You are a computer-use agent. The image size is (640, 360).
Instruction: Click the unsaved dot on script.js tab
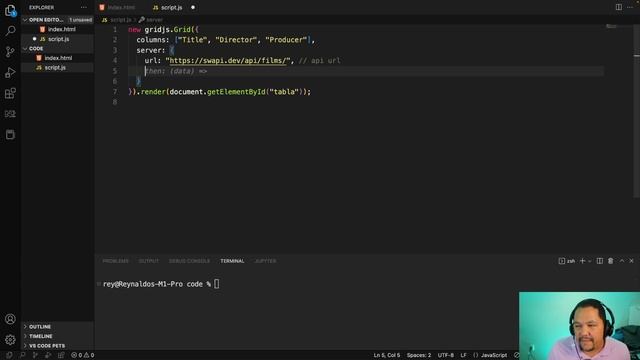(193, 7)
